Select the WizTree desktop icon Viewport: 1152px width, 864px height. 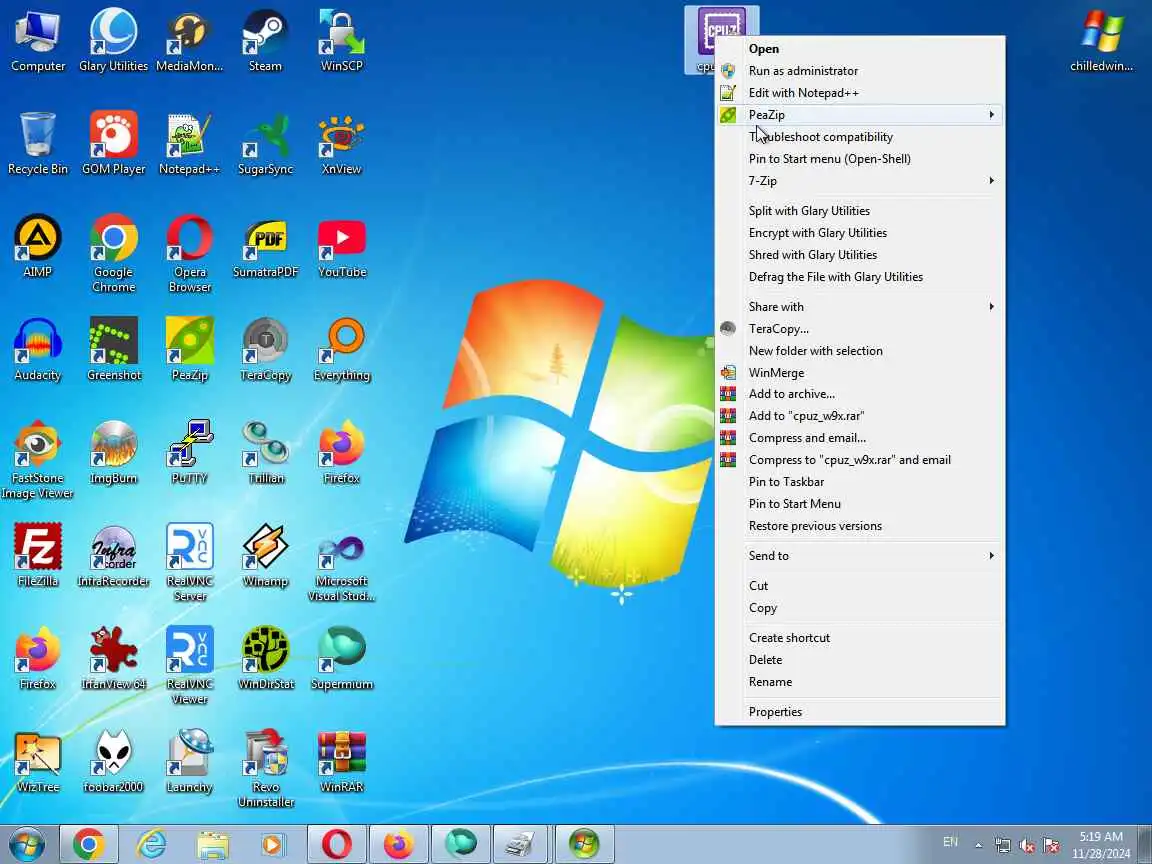point(37,760)
